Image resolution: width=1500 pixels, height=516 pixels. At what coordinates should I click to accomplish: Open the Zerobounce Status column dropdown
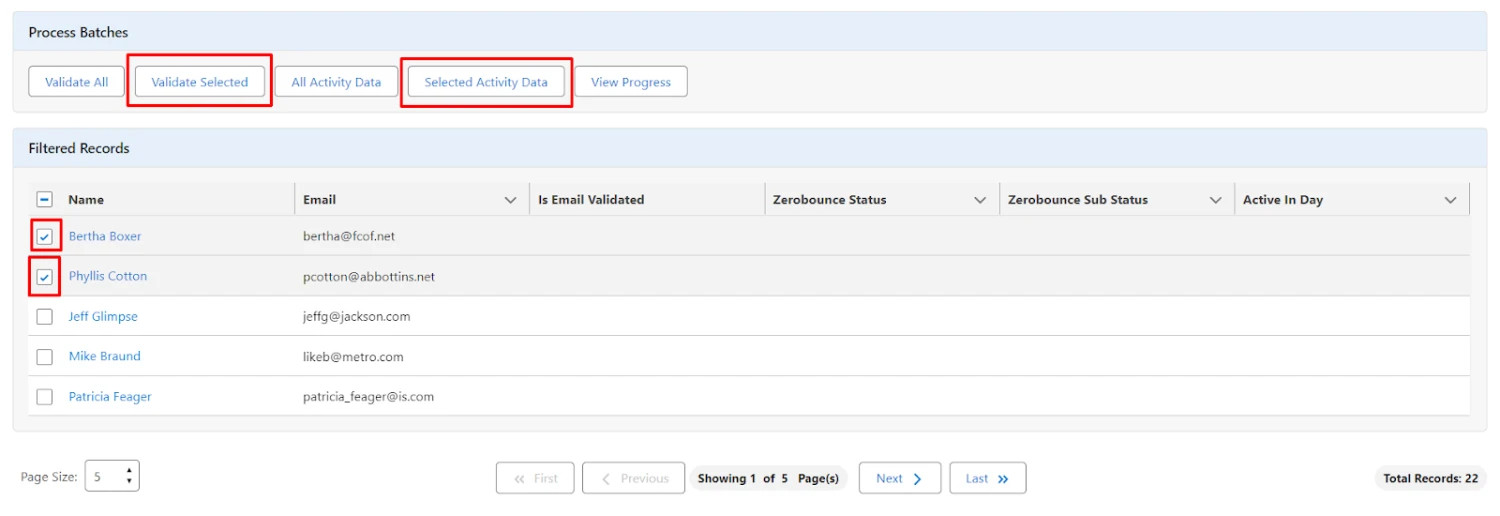click(x=980, y=200)
